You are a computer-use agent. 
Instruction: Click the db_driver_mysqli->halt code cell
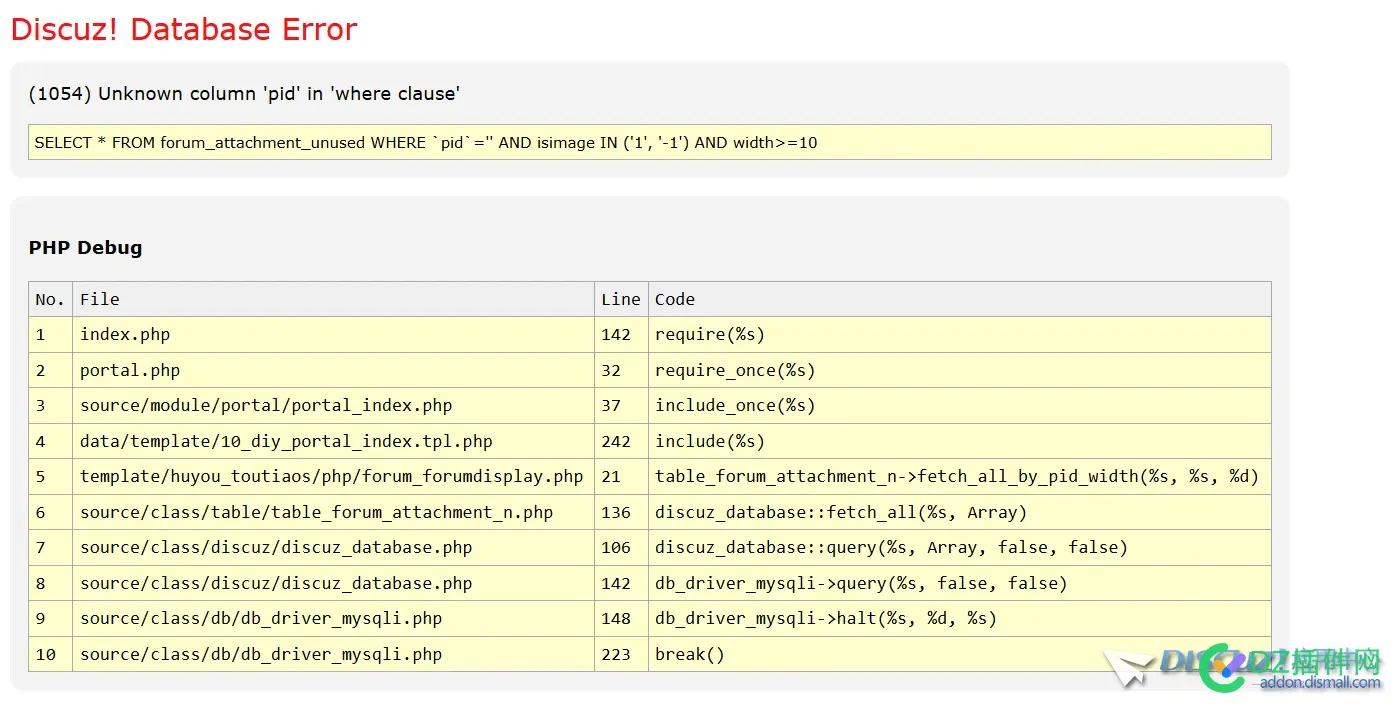pos(825,619)
